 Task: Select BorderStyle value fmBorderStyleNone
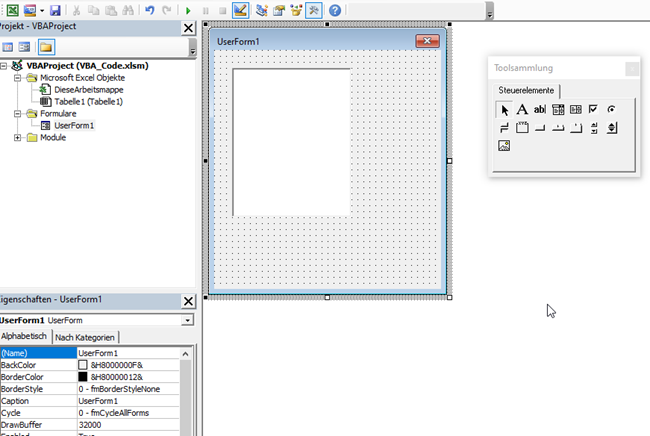[129, 389]
